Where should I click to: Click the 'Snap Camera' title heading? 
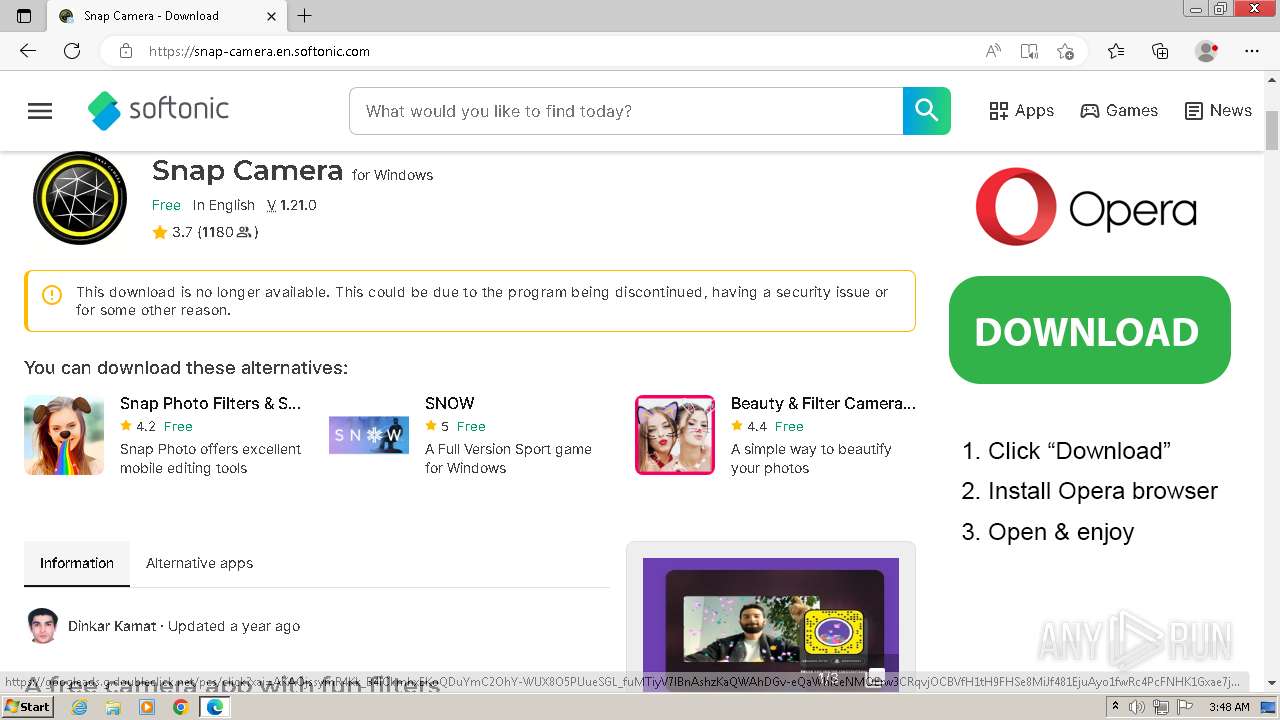pos(248,171)
